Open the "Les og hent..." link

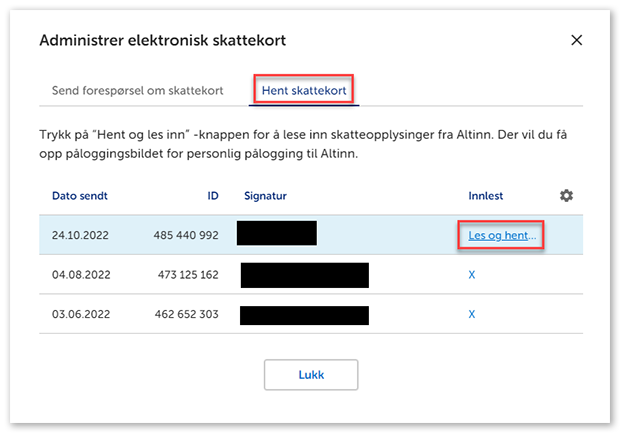(x=502, y=236)
